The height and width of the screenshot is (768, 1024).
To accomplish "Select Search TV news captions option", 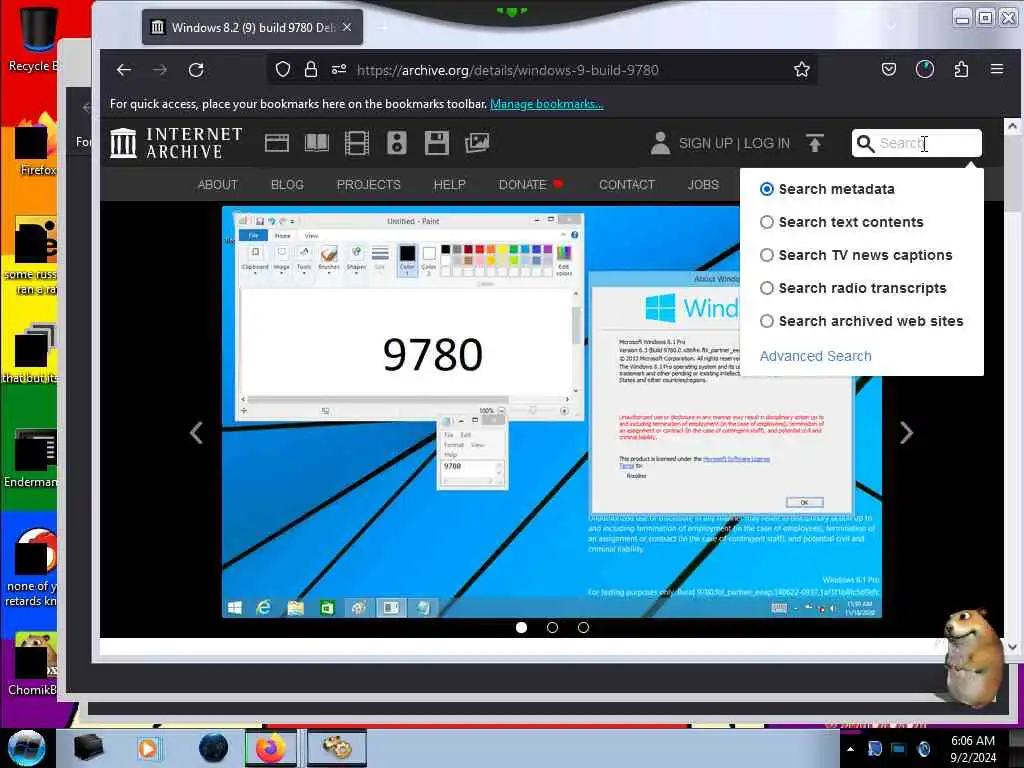I will tap(767, 255).
